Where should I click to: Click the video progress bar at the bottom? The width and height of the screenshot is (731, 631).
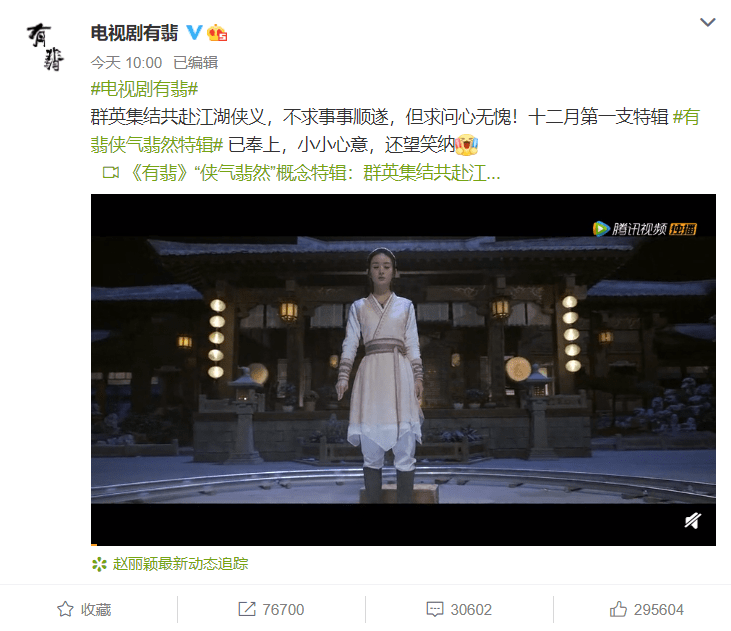[x=403, y=544]
